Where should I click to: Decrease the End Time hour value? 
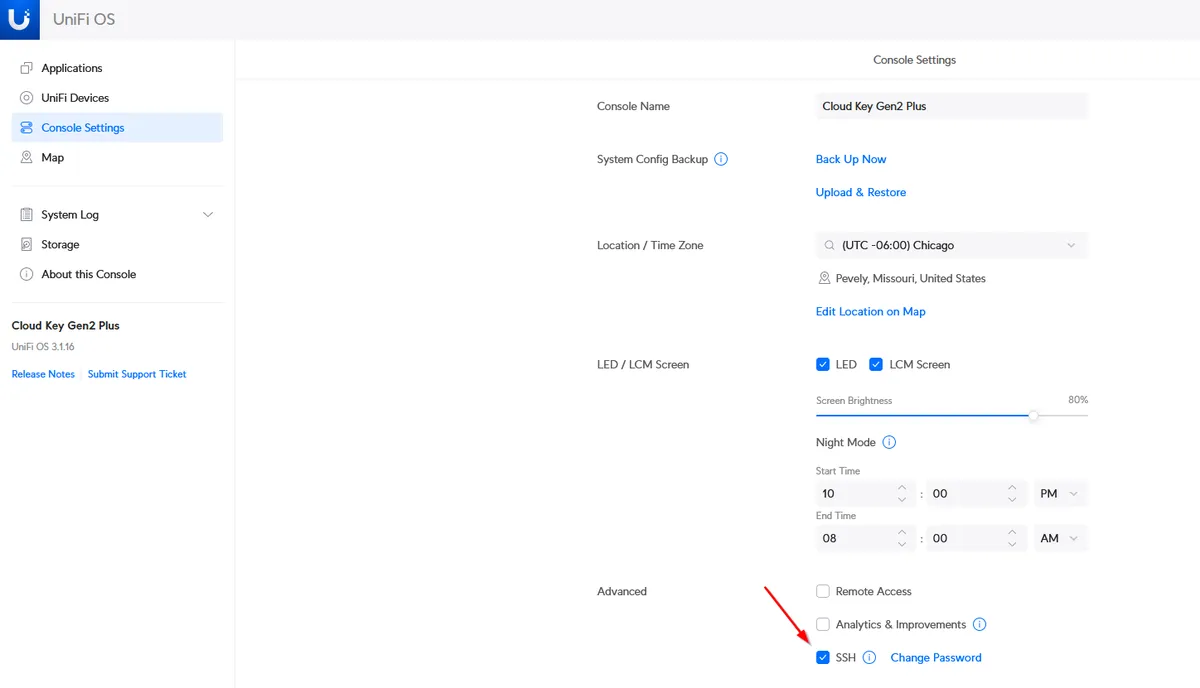902,544
